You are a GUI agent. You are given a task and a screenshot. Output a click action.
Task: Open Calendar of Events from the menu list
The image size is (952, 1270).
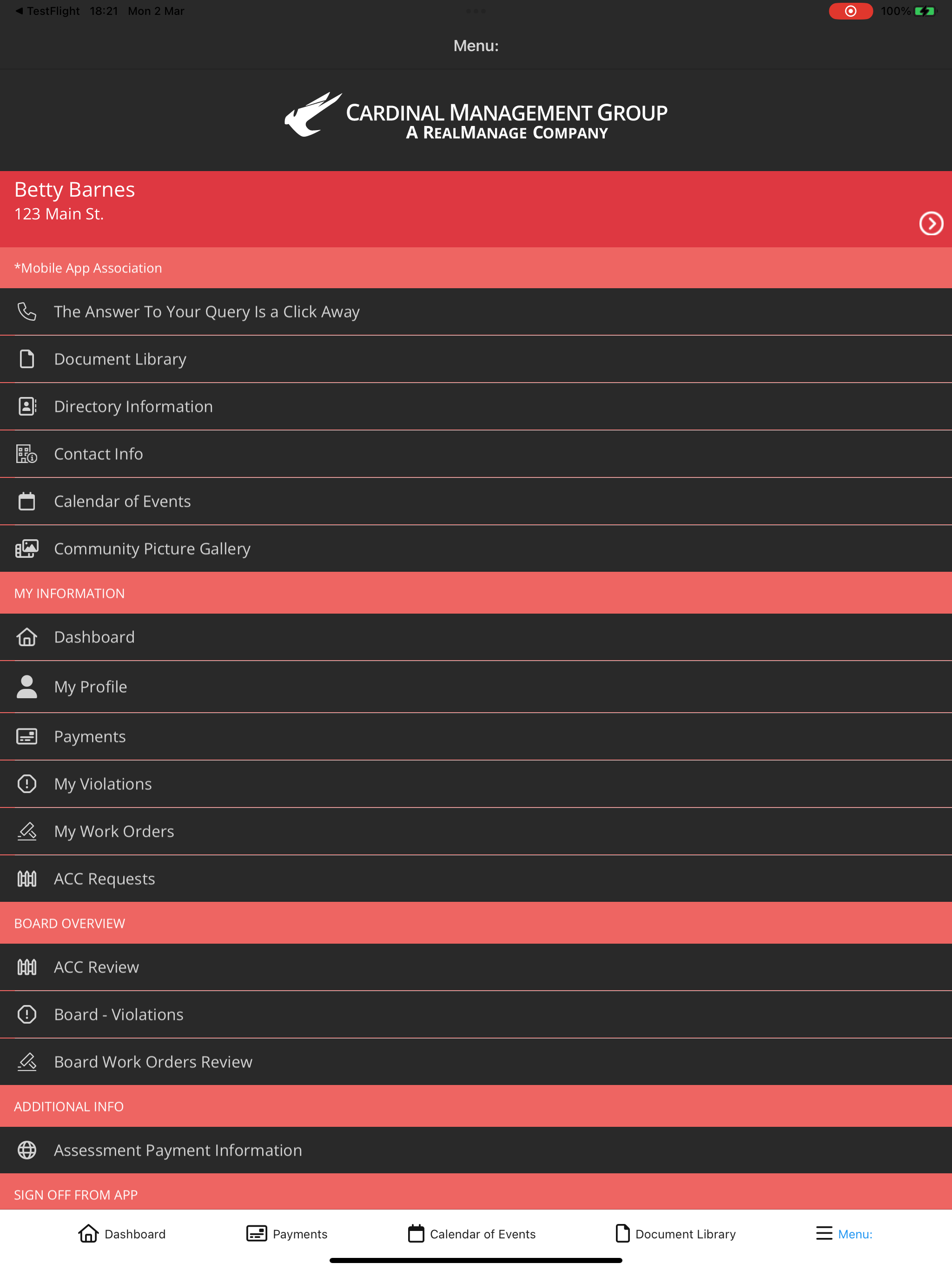point(476,501)
